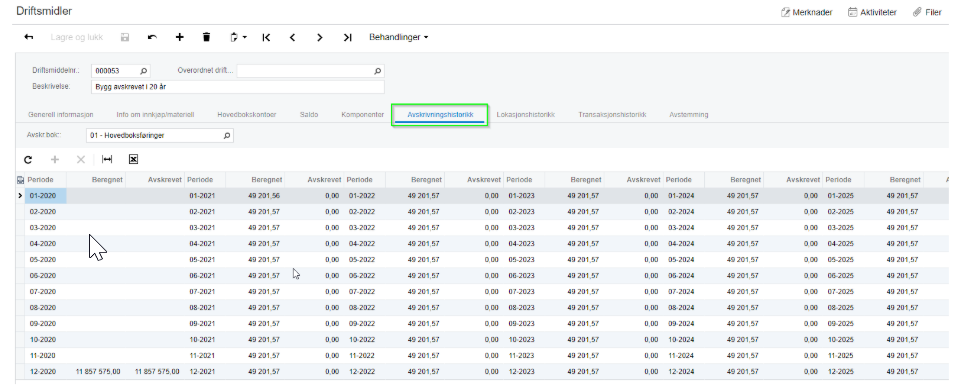The height and width of the screenshot is (389, 954).
Task: Open lookup for Overordnet drift field
Action: point(378,71)
